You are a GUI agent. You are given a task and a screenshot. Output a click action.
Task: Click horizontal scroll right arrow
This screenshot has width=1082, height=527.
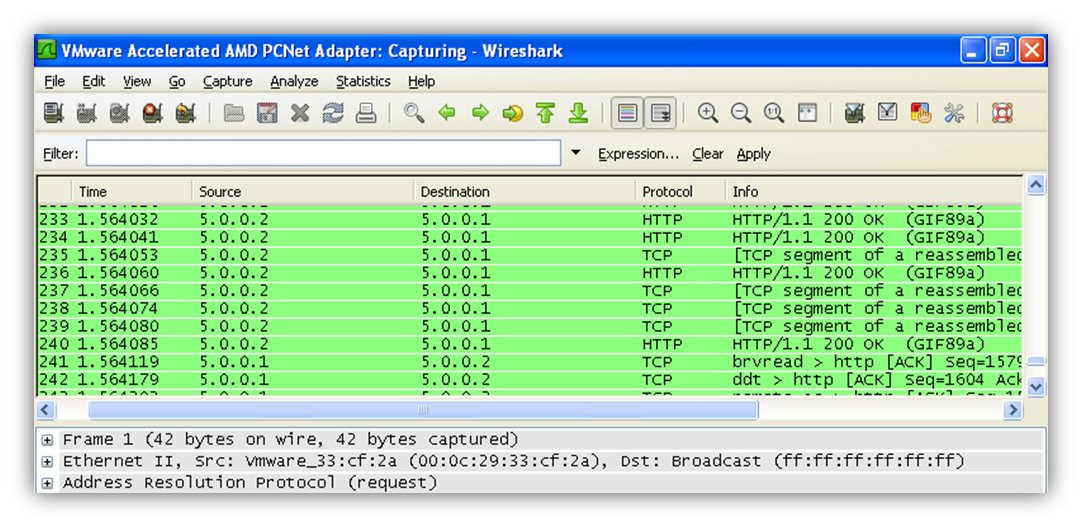[1012, 410]
